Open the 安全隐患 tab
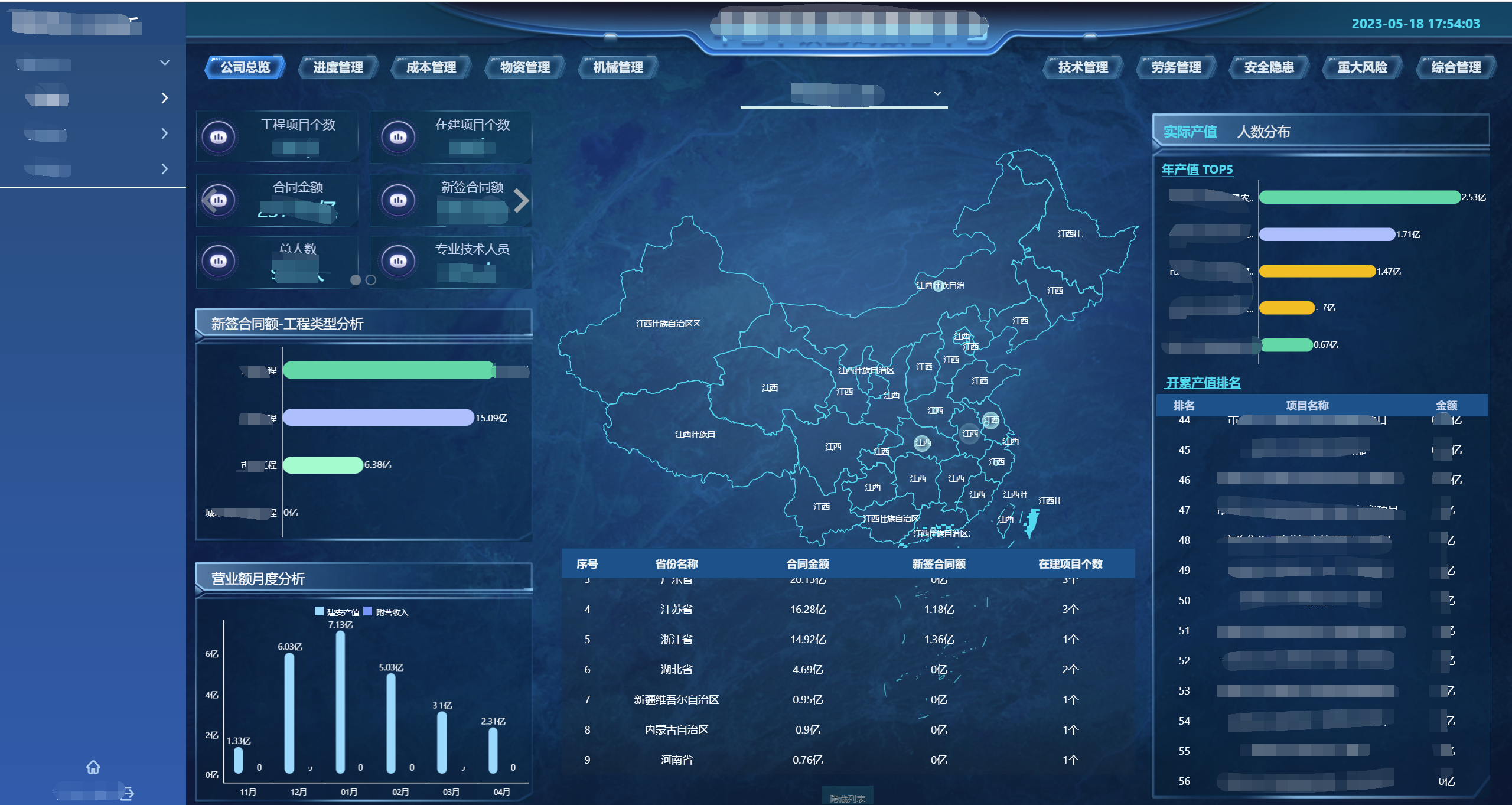Viewport: 1512px width, 805px height. [1269, 67]
